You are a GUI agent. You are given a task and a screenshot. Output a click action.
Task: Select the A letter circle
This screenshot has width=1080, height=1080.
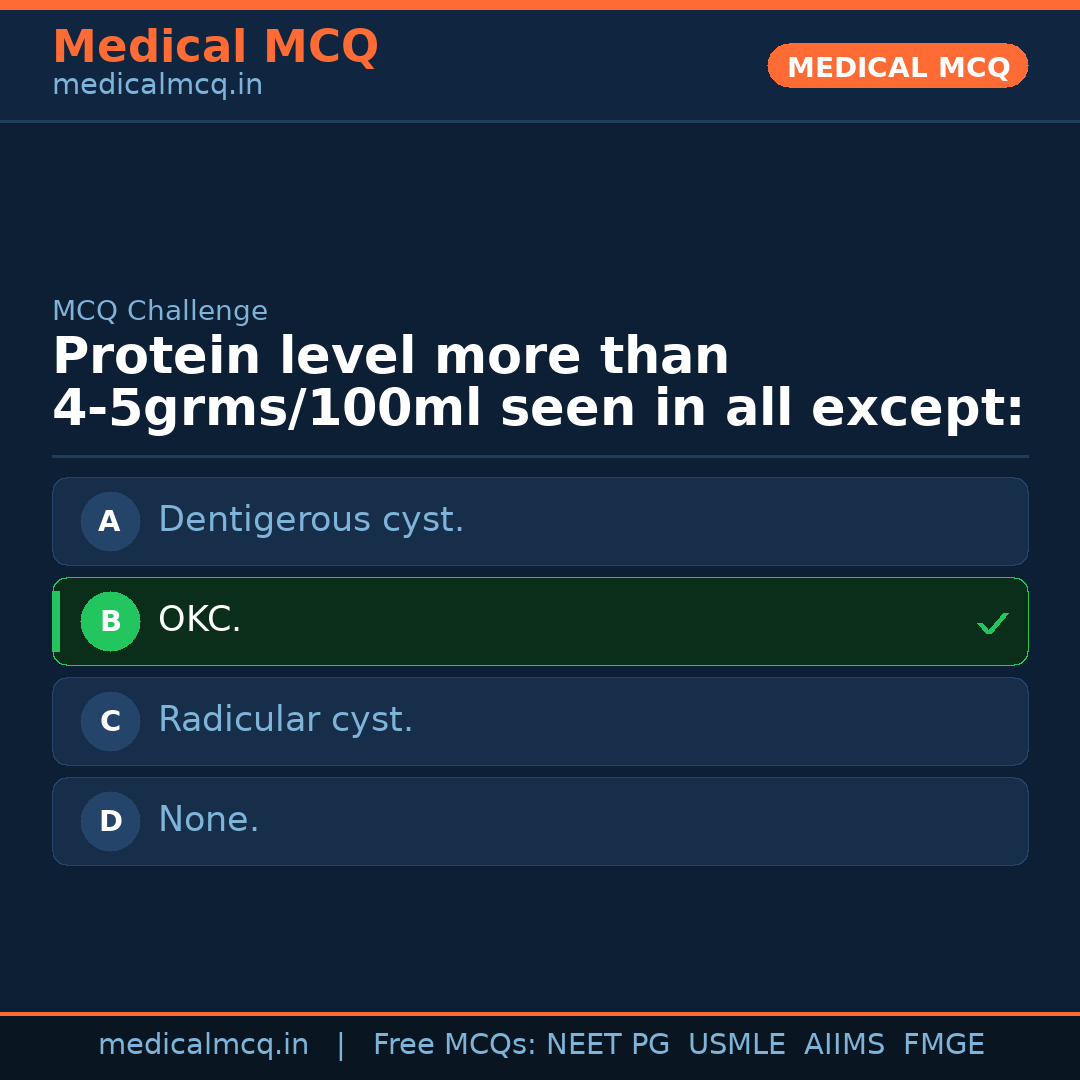[110, 521]
